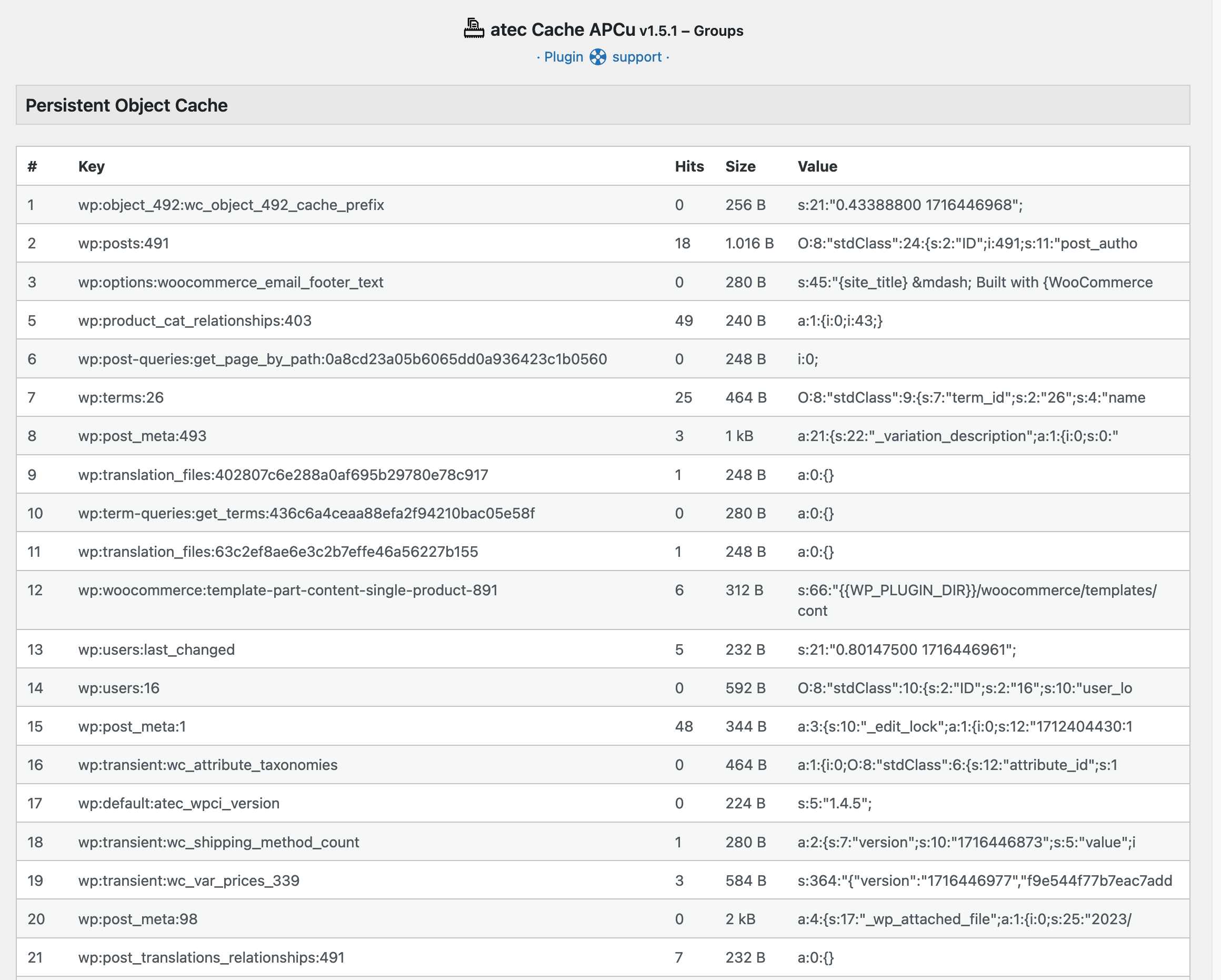
Task: Select the wp:users:16 key
Action: pyautogui.click(x=119, y=688)
